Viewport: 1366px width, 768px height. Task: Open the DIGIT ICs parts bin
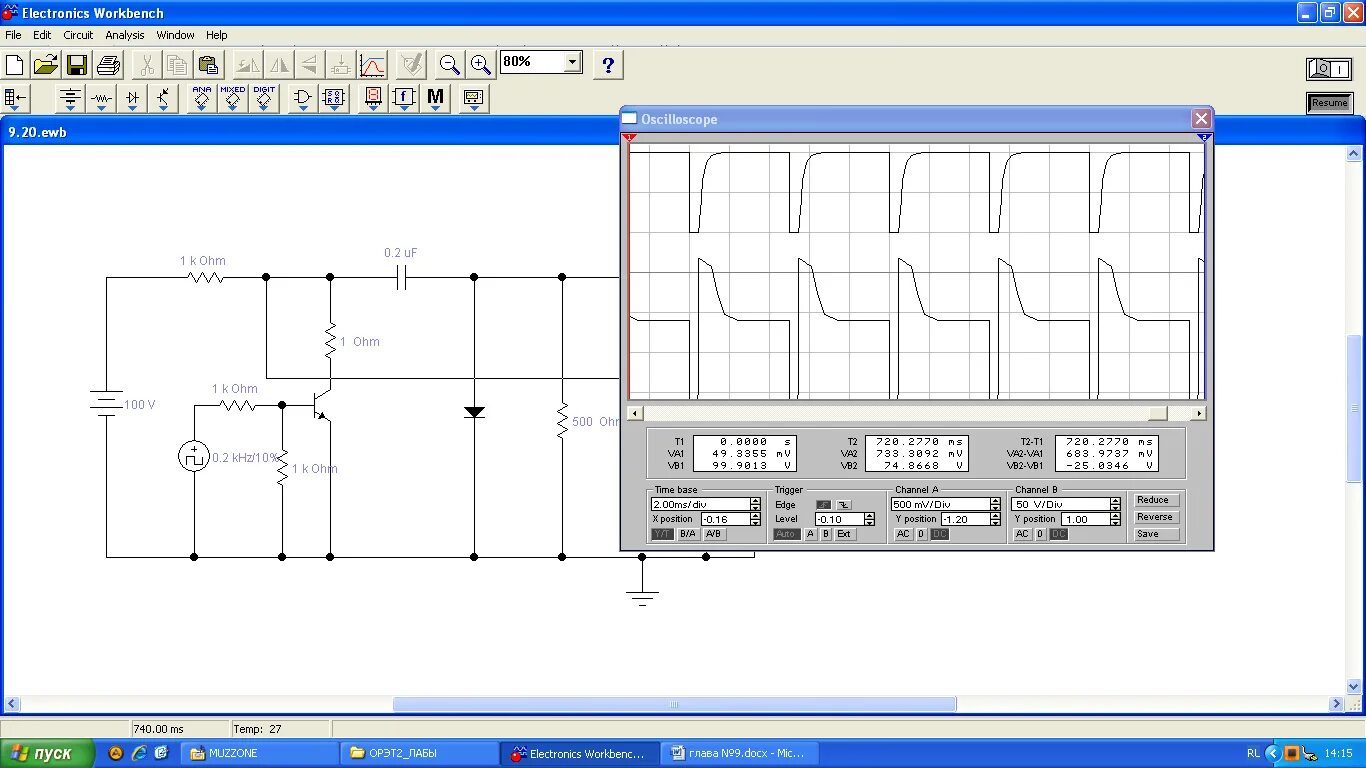(264, 98)
